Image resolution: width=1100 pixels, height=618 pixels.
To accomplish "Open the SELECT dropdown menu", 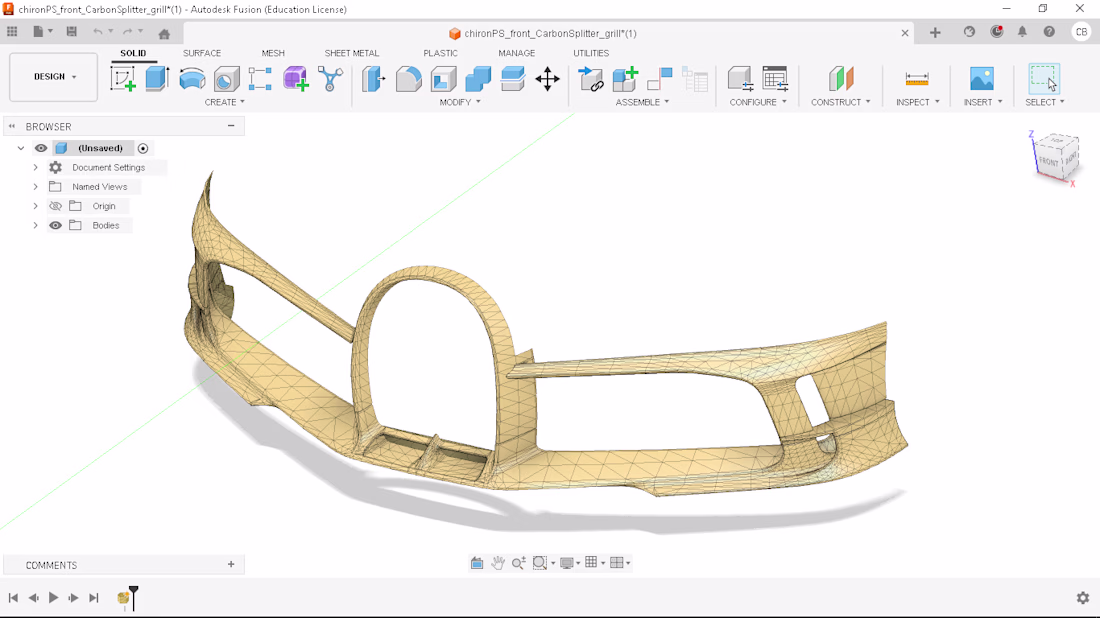I will (1045, 102).
